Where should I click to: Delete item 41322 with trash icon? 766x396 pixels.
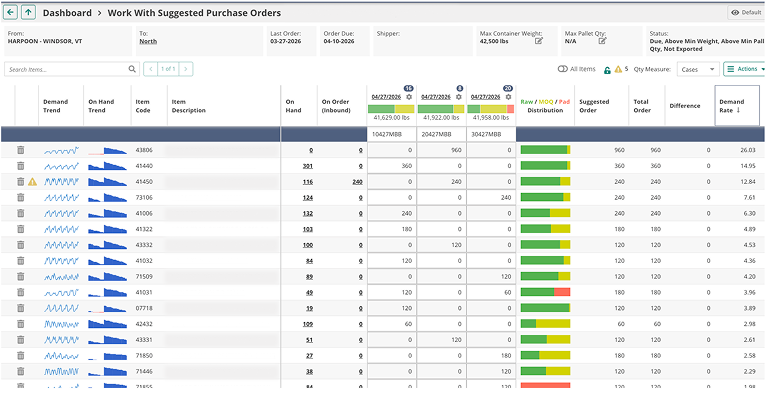(21, 229)
